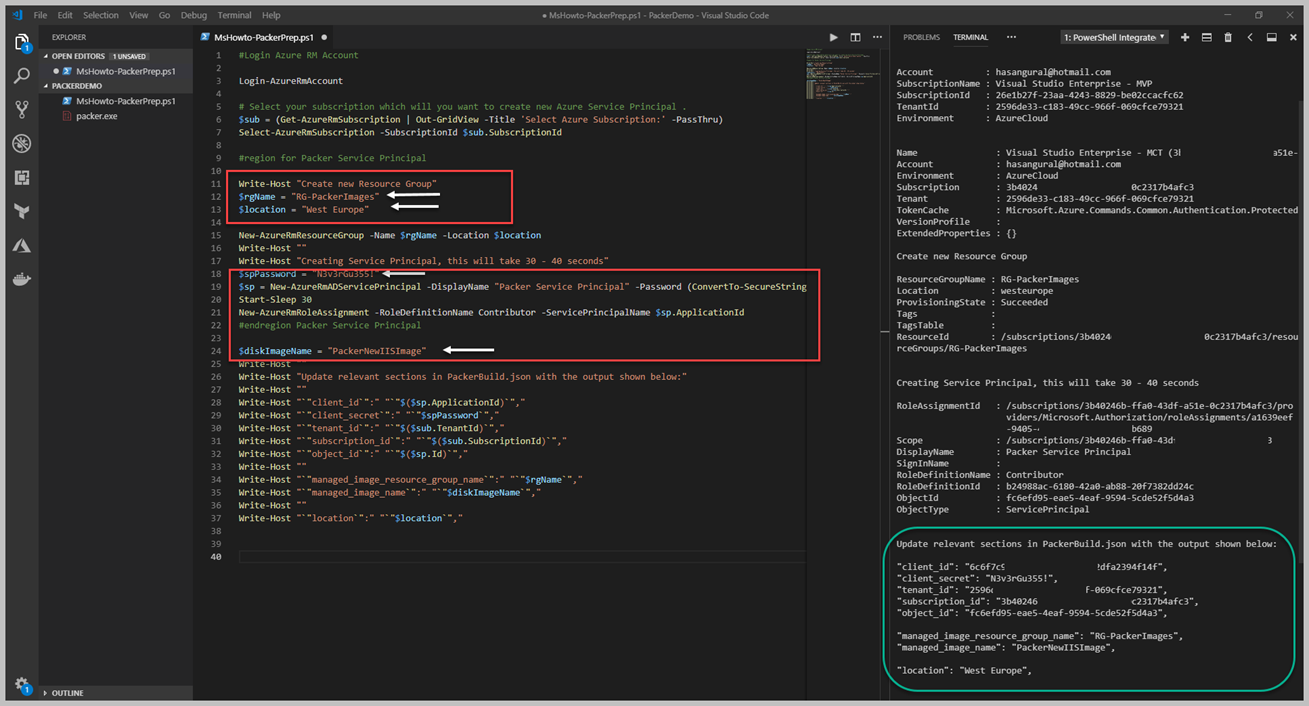Viewport: 1309px width, 706px height.
Task: Click the unsaved dot on the editor tab
Action: click(325, 37)
